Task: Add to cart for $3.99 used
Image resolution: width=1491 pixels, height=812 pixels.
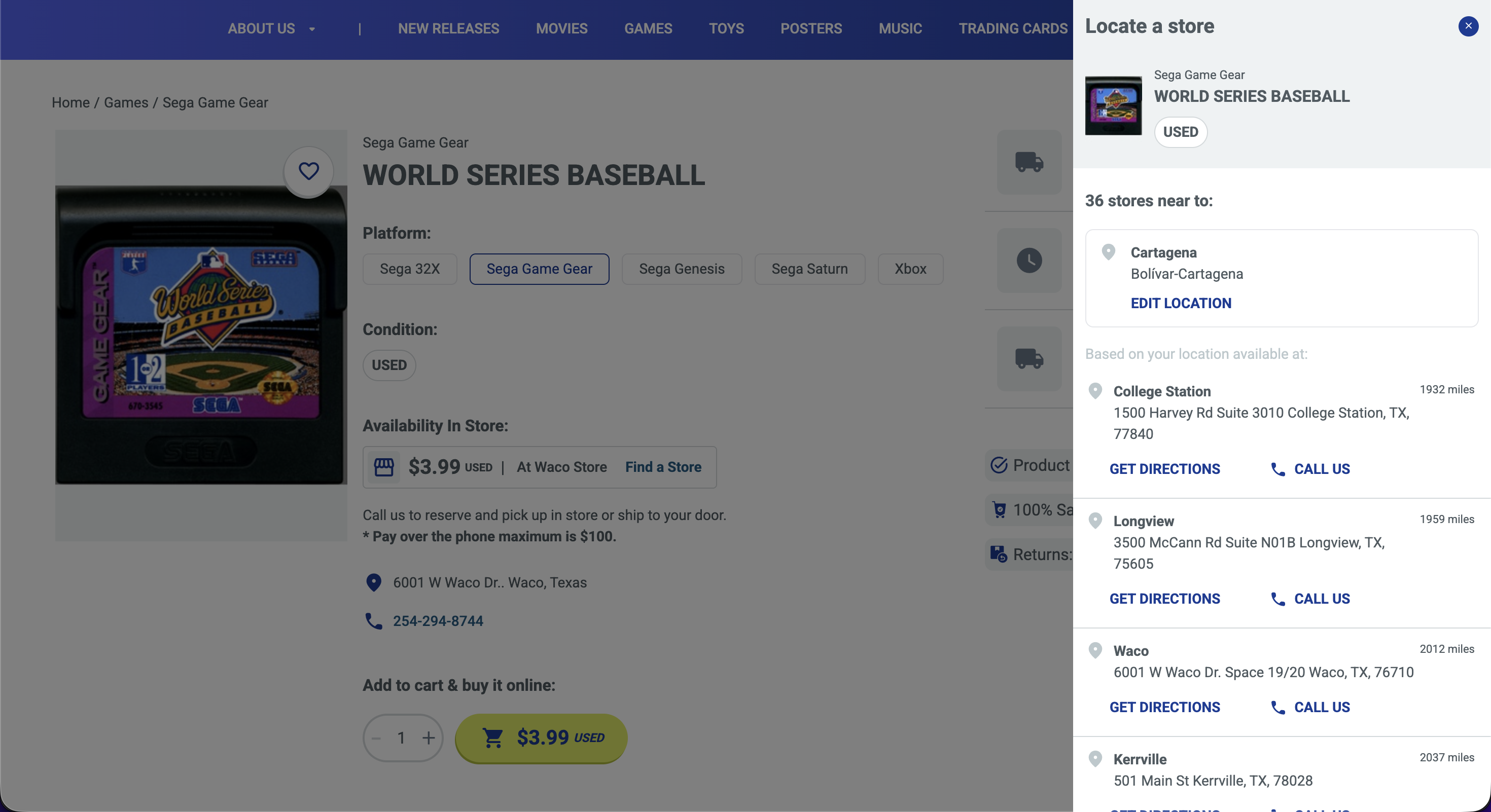Action: click(541, 739)
